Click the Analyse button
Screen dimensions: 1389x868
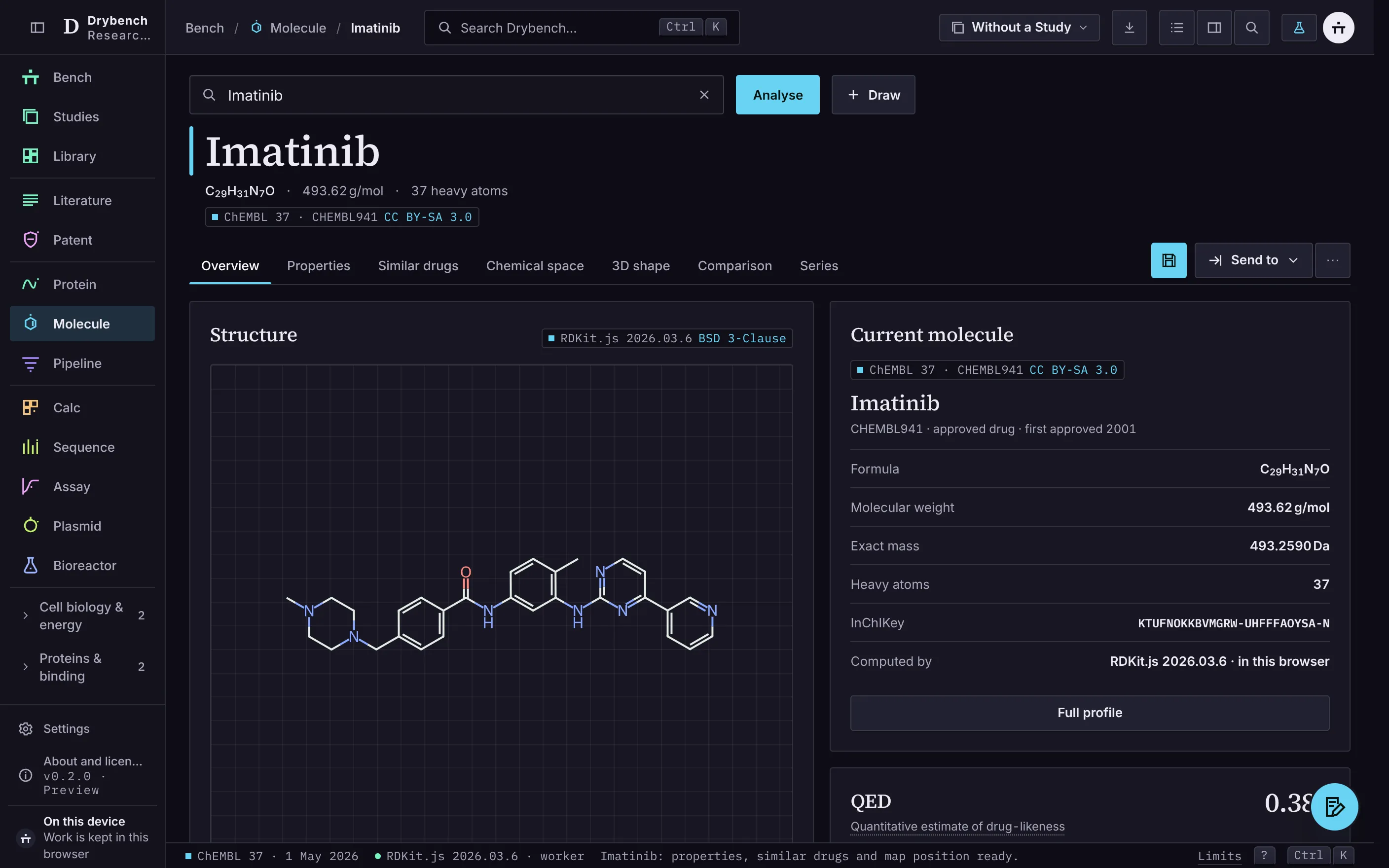pos(778,95)
